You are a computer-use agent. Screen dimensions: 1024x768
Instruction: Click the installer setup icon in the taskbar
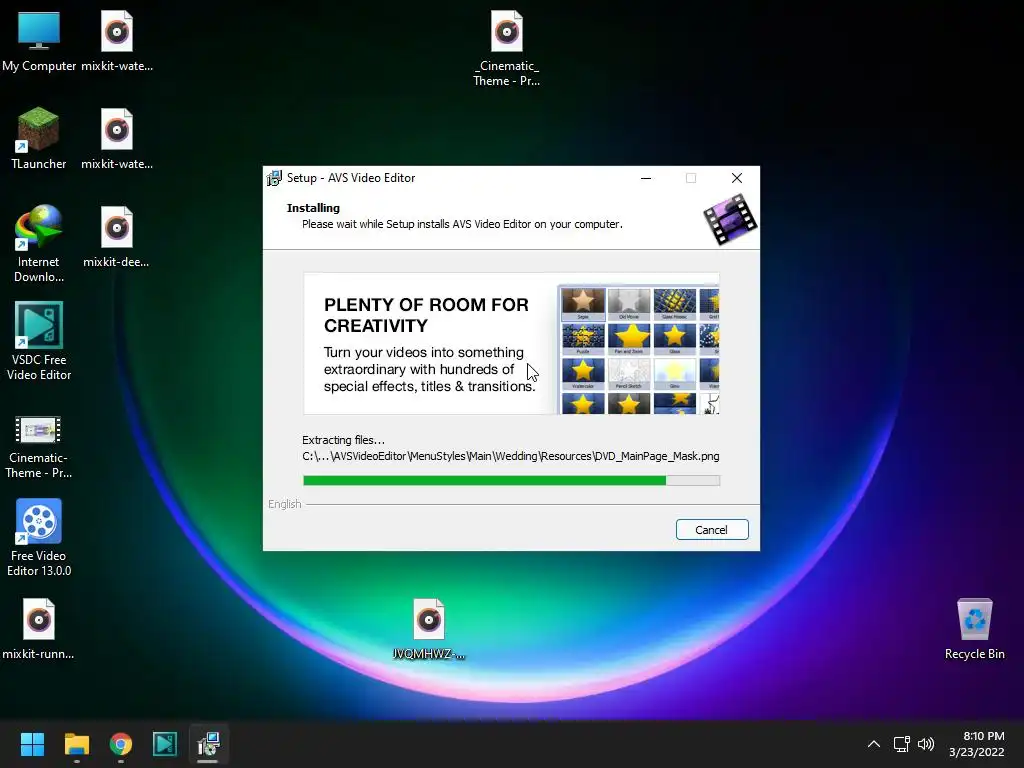click(208, 744)
